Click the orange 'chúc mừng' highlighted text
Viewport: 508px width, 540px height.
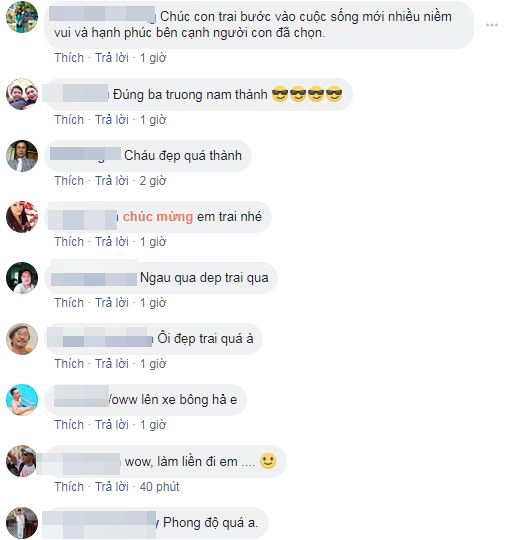point(158,217)
